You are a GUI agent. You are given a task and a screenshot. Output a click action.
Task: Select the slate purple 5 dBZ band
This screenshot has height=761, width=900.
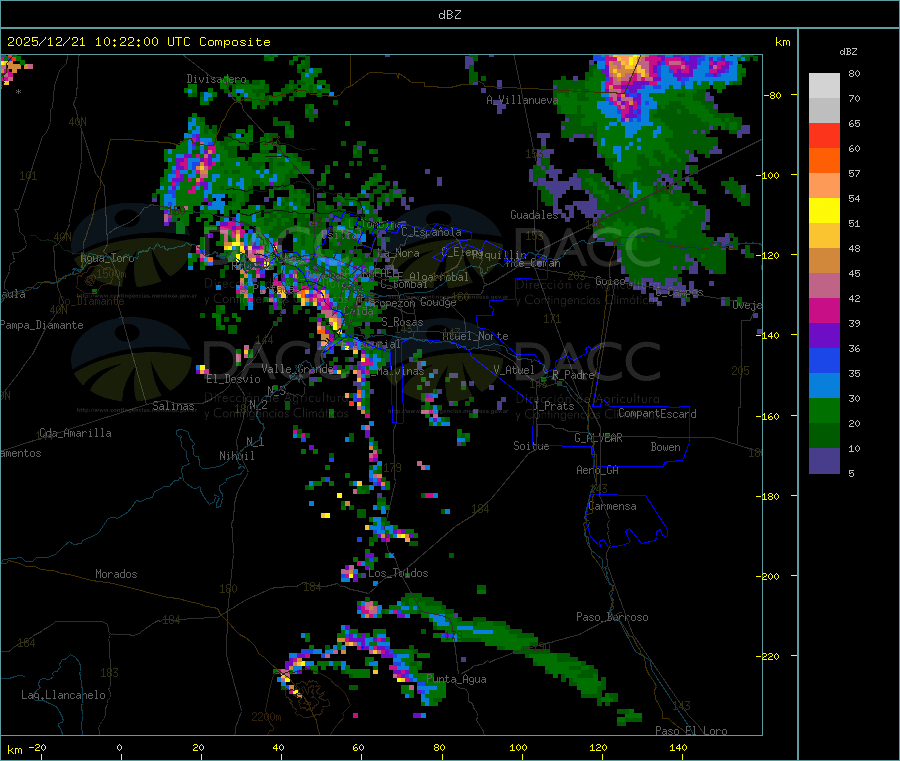824,461
